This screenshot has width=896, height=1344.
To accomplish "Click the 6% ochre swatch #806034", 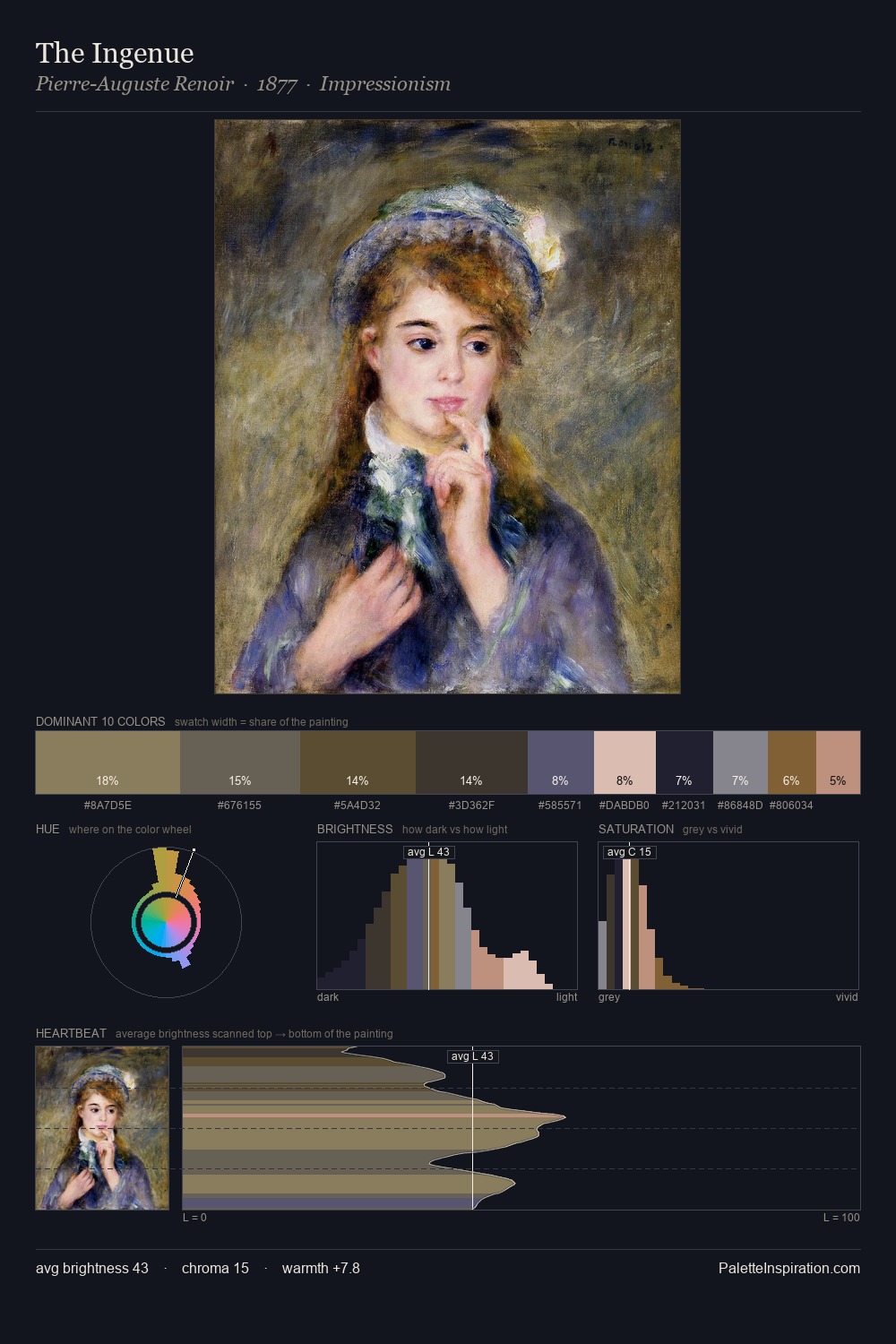I will coord(792,762).
